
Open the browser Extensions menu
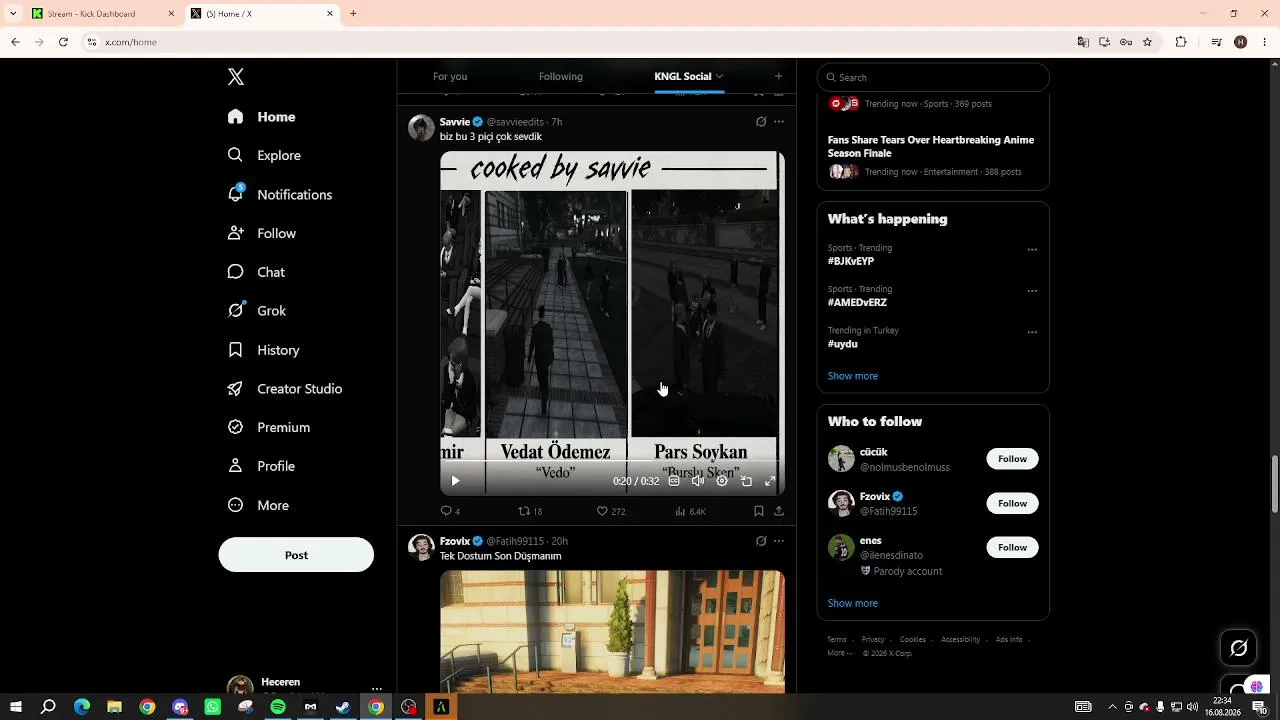tap(1181, 42)
